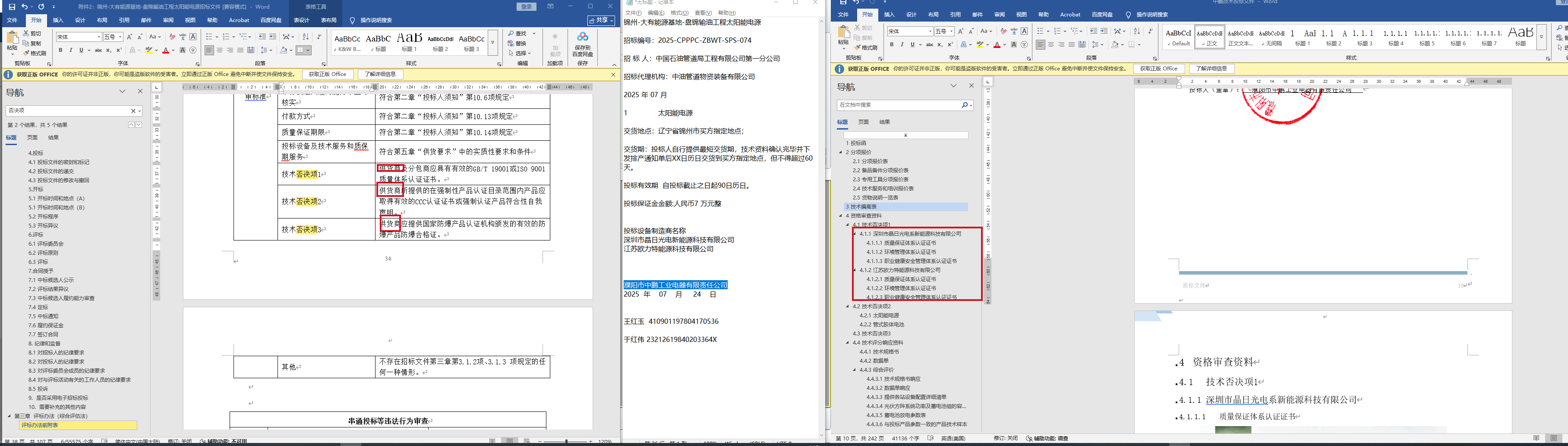Collapse 第三章 评标办法 heading in left navigation
This screenshot has width=1568, height=446.
(x=9, y=416)
